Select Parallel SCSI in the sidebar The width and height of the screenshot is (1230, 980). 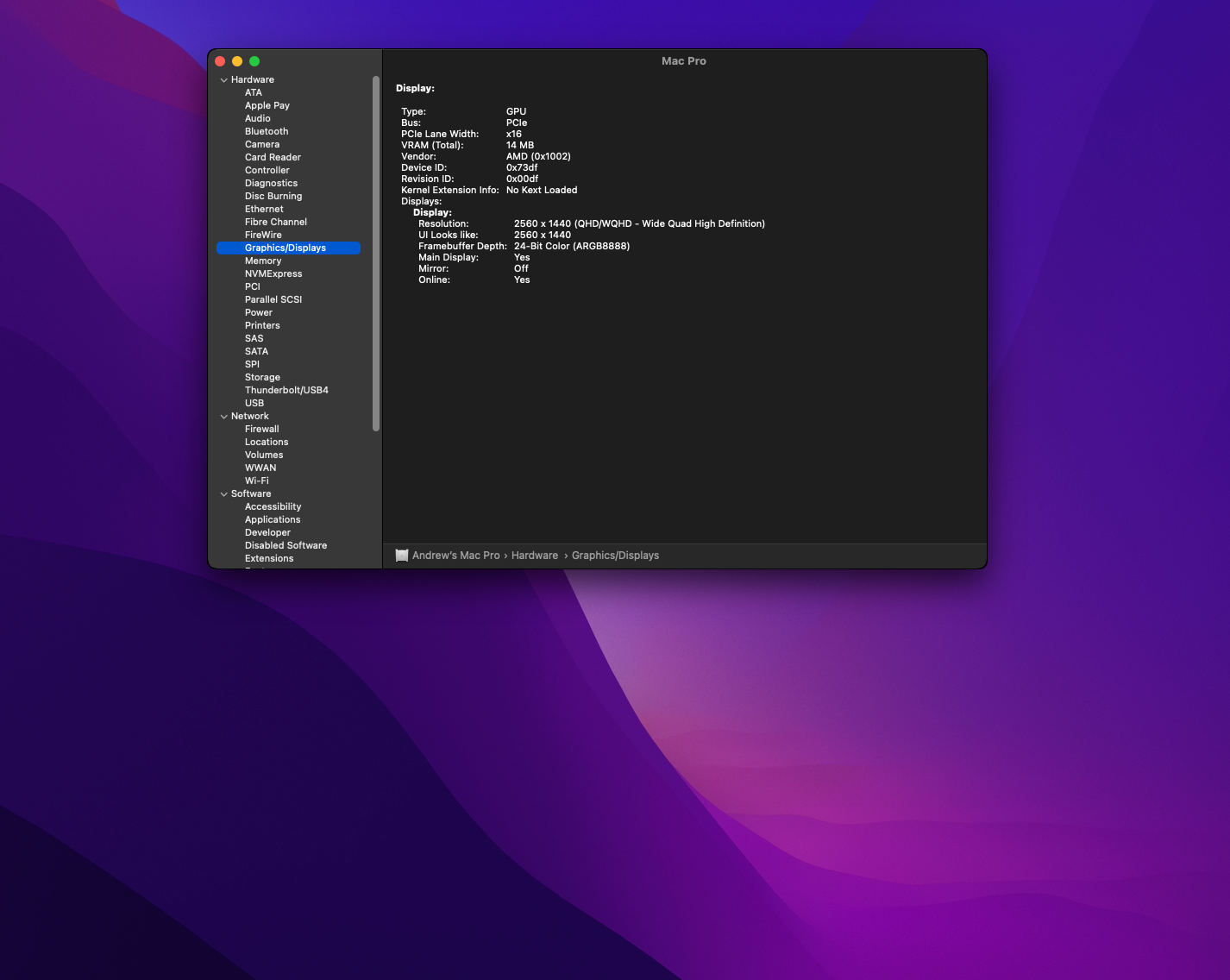[273, 300]
